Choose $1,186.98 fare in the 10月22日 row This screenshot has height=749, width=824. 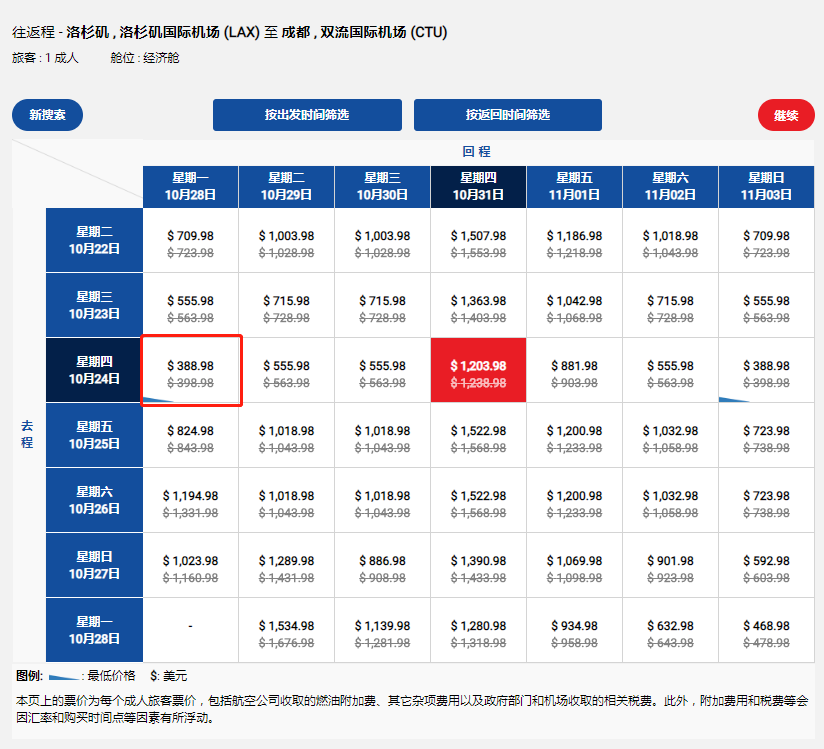point(574,240)
